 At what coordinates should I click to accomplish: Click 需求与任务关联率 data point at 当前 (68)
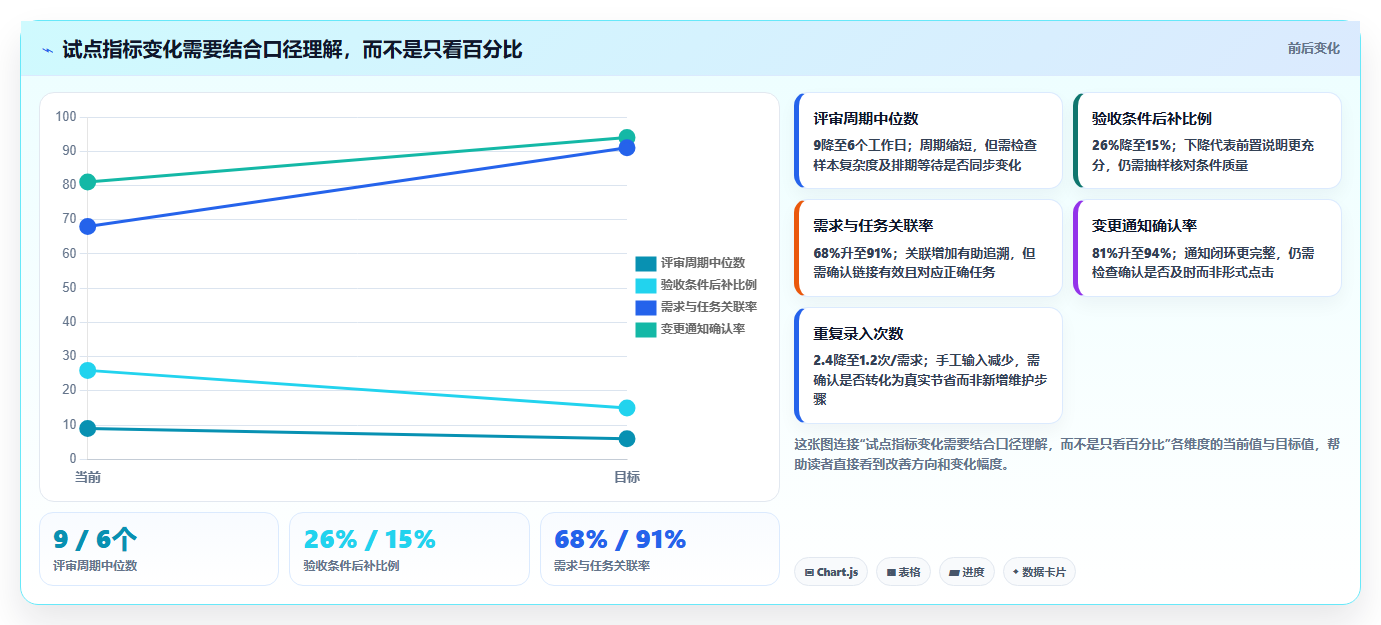tap(88, 226)
